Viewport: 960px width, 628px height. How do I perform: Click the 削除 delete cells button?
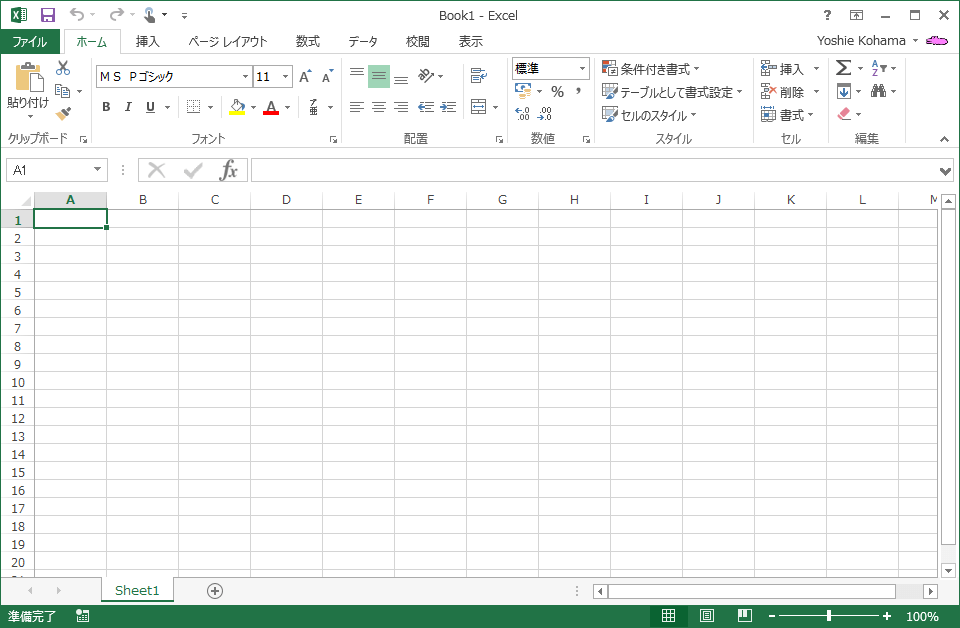[x=790, y=92]
